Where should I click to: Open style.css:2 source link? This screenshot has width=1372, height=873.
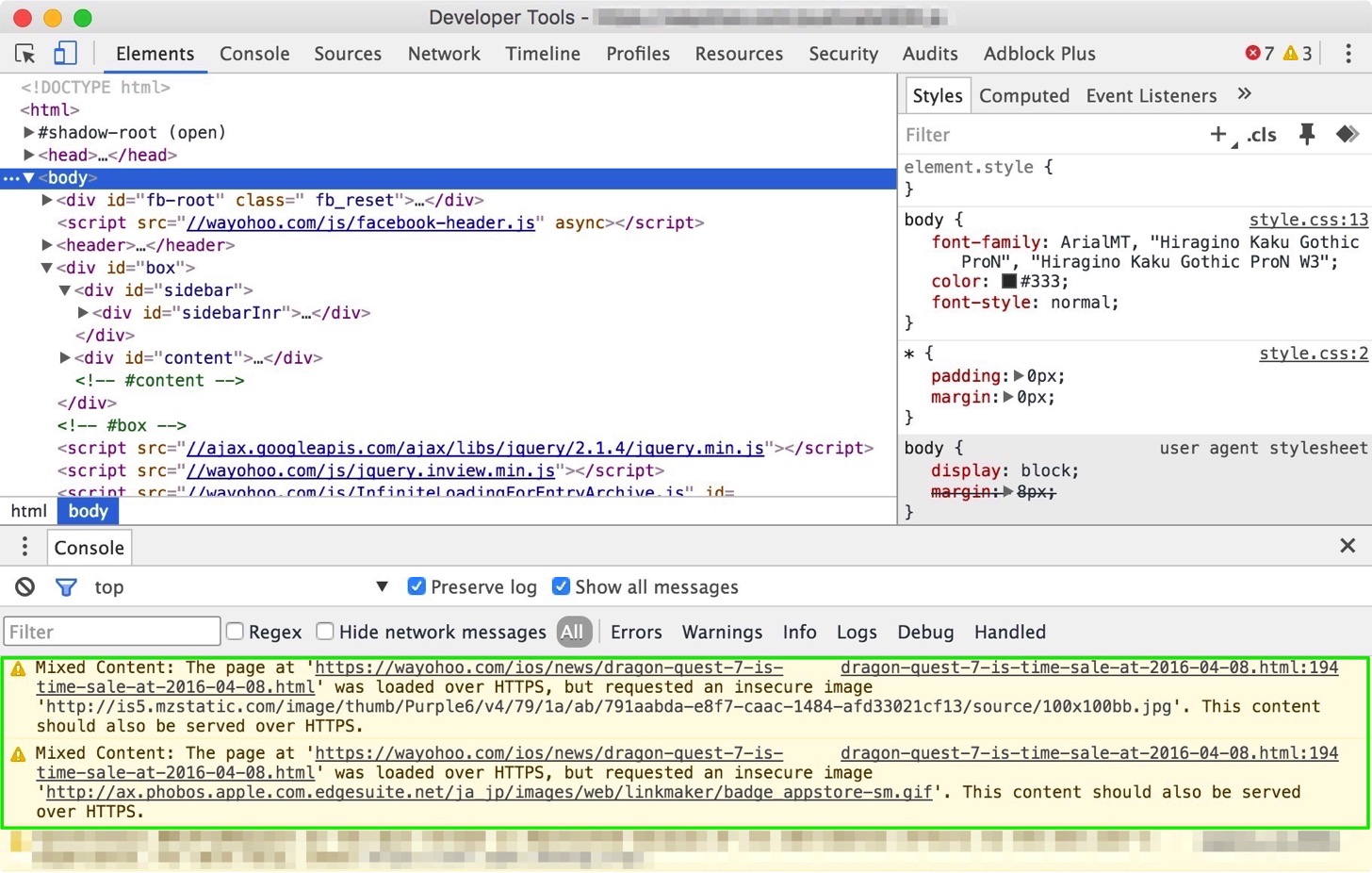[1314, 354]
